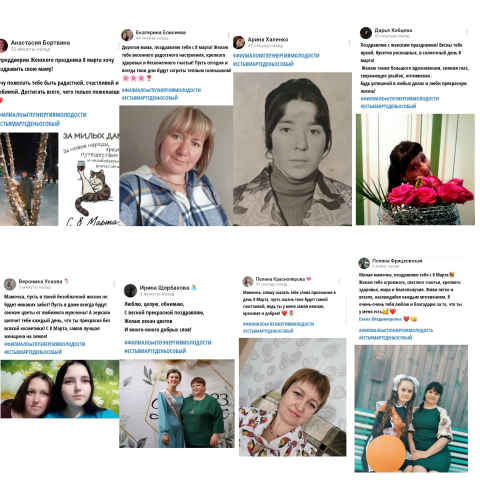Open Ирина Щербакова's dark avatar

click(x=130, y=290)
